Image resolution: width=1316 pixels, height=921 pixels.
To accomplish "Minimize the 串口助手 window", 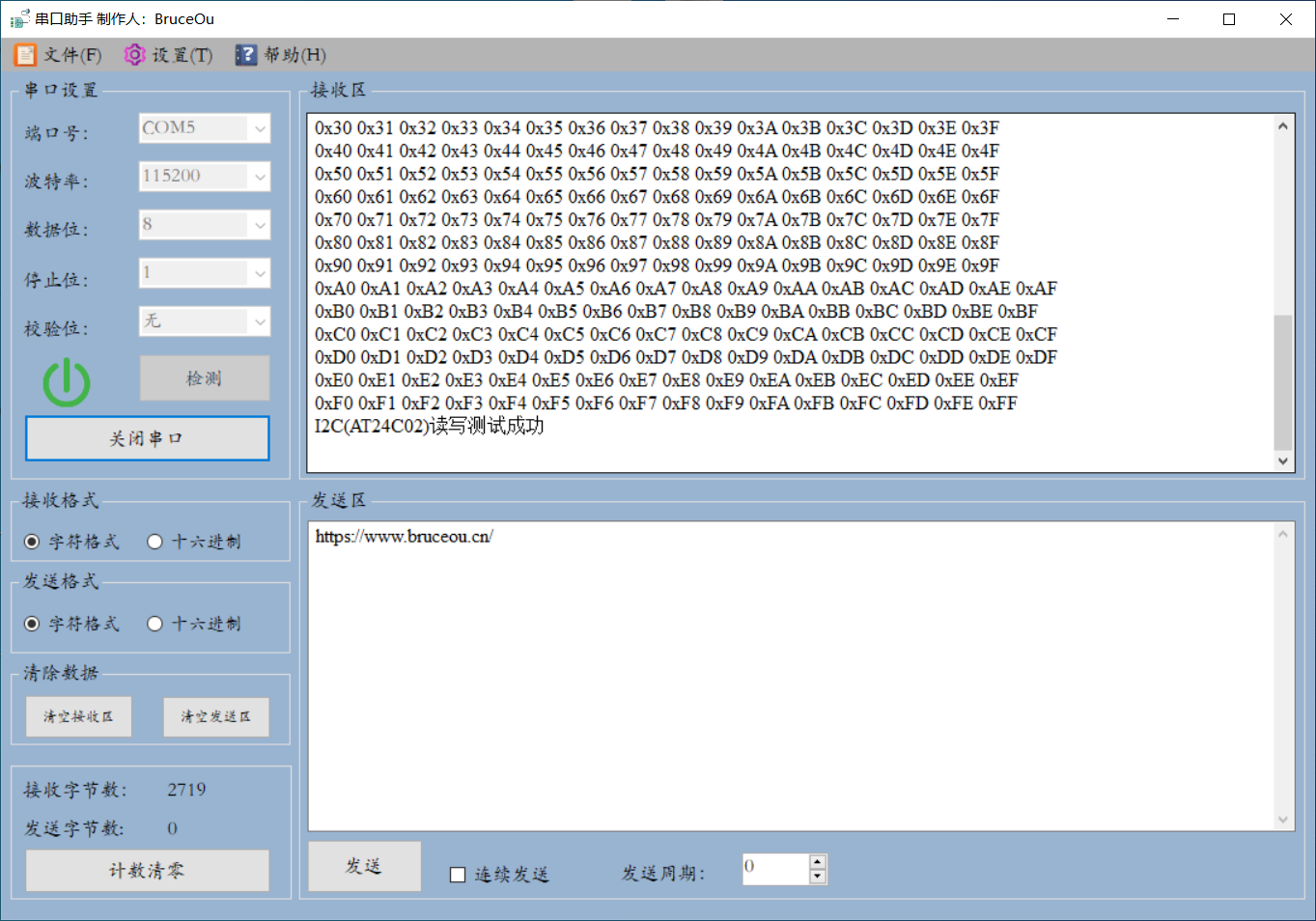I will [1173, 19].
